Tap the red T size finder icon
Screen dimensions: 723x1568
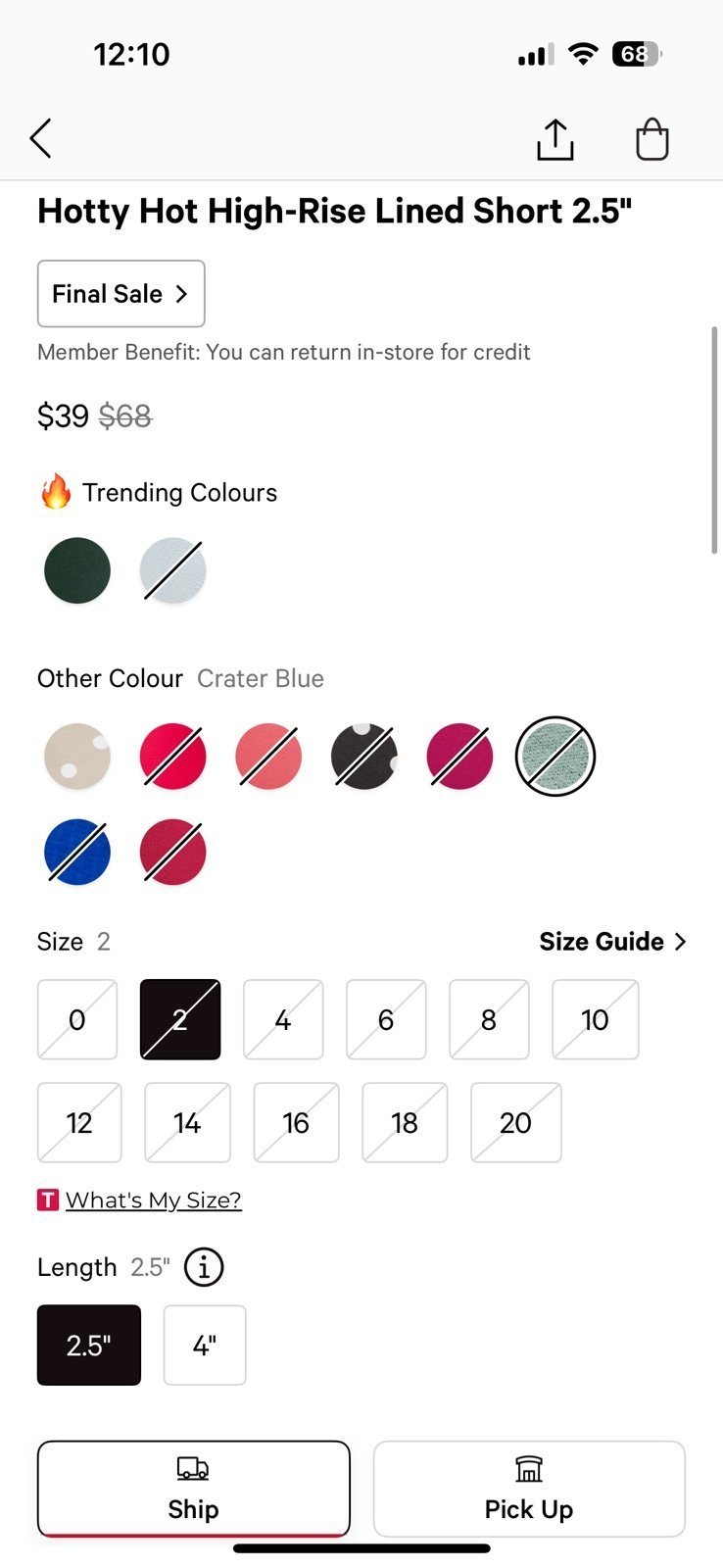pos(48,1200)
